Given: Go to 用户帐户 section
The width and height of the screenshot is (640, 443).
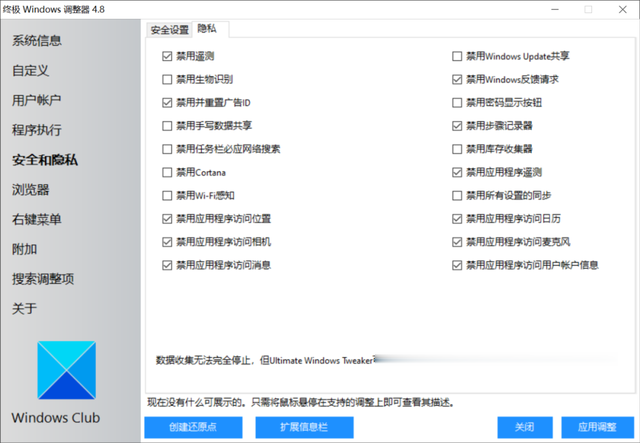Looking at the screenshot, I should tap(37, 100).
